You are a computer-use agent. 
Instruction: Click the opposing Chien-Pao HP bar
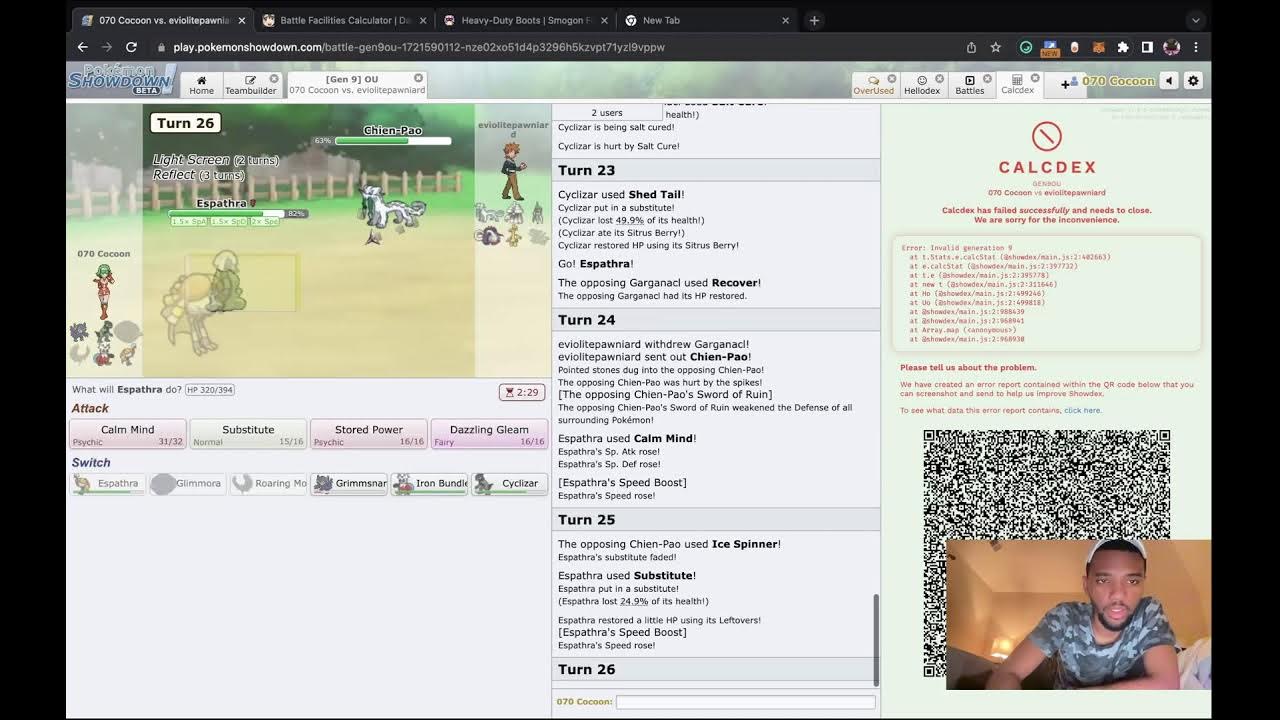392,141
